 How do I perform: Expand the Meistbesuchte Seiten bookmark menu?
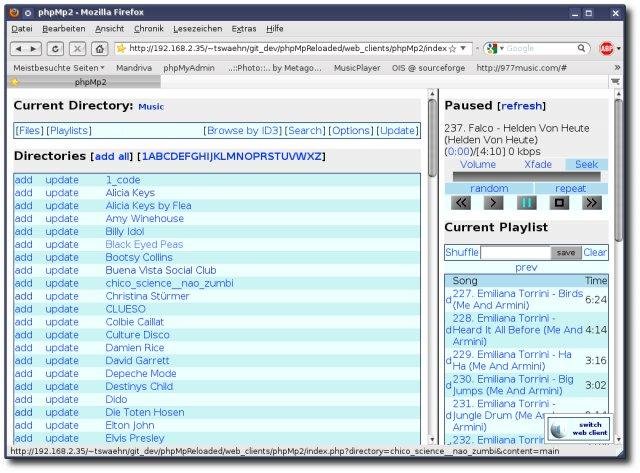coord(59,68)
